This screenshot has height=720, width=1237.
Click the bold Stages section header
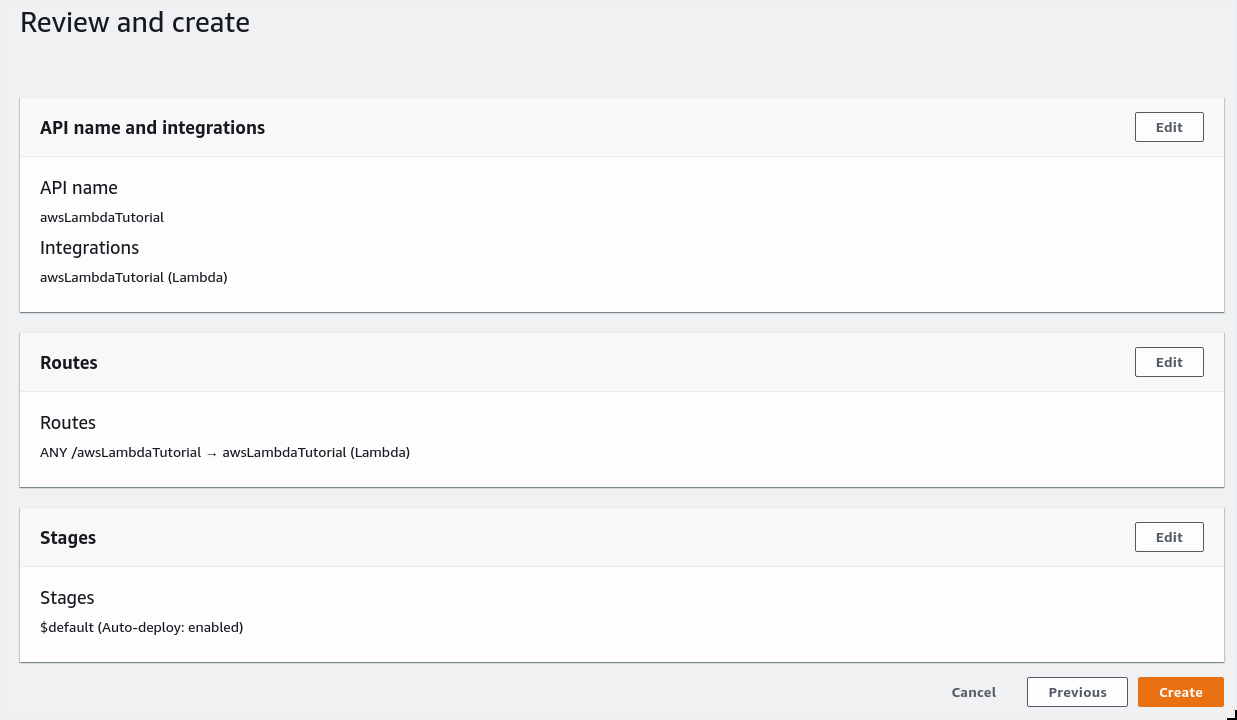68,537
